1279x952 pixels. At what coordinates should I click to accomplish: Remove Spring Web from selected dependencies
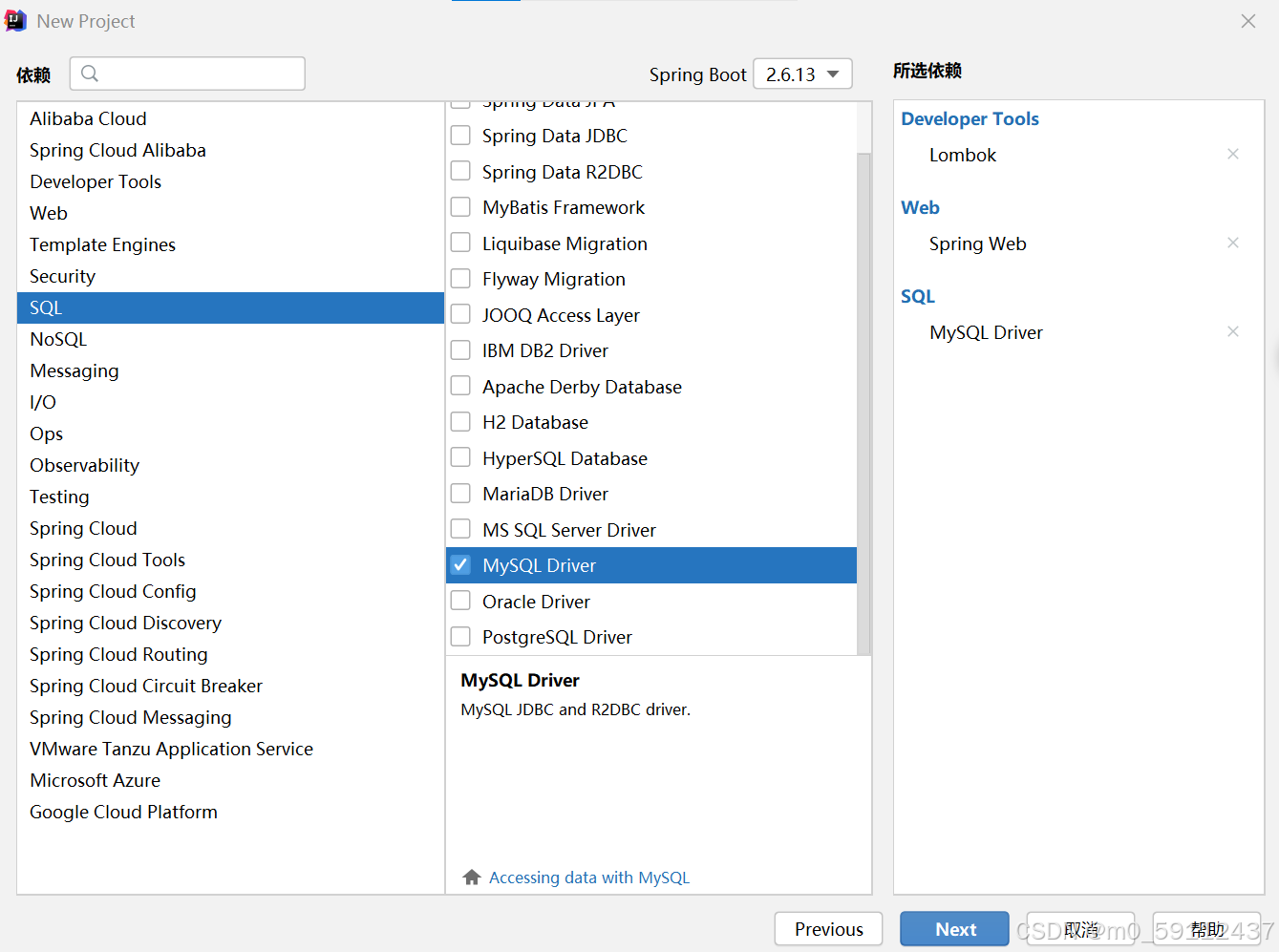pos(1233,243)
